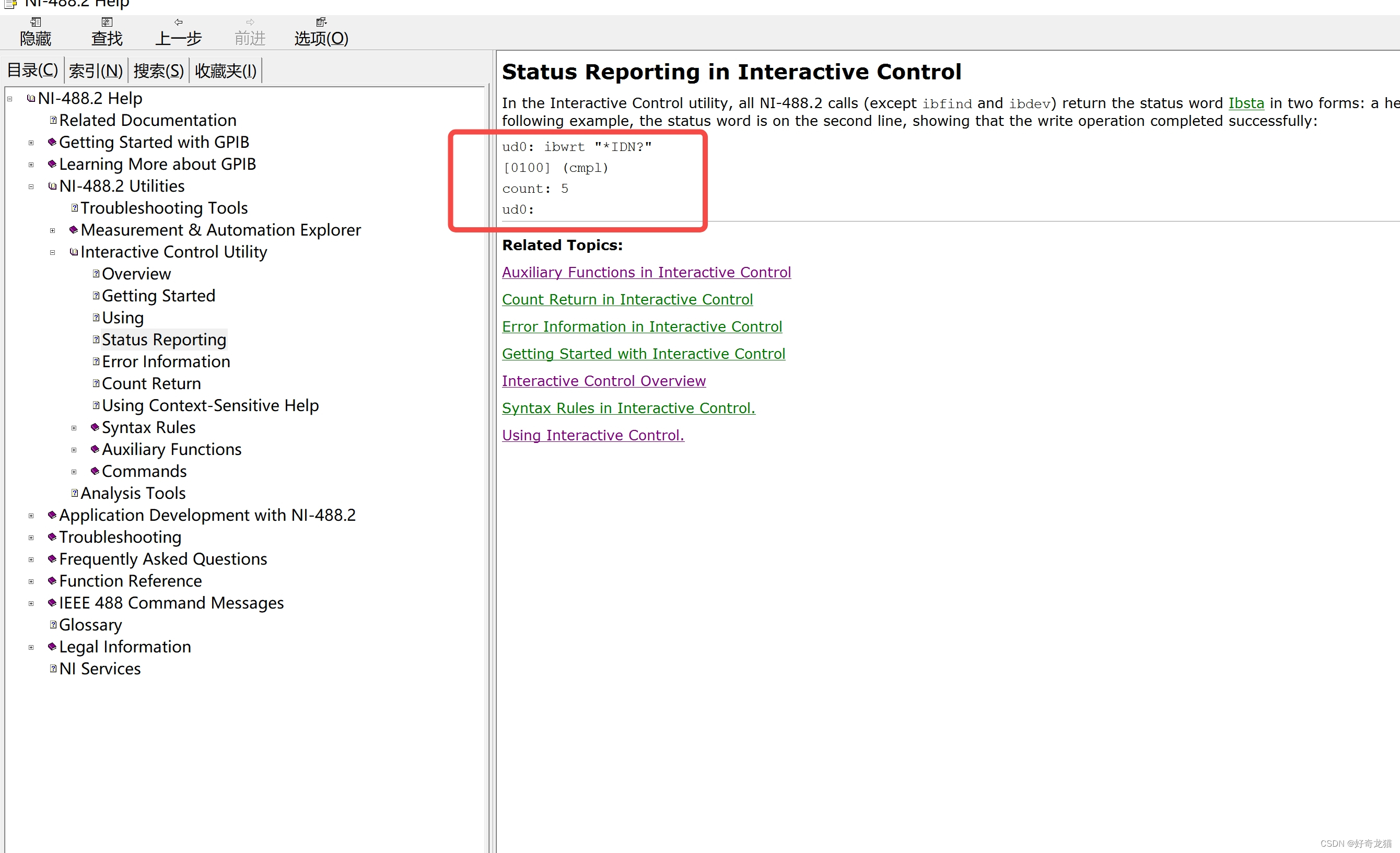Expand the Function Reference tree node

(x=31, y=582)
